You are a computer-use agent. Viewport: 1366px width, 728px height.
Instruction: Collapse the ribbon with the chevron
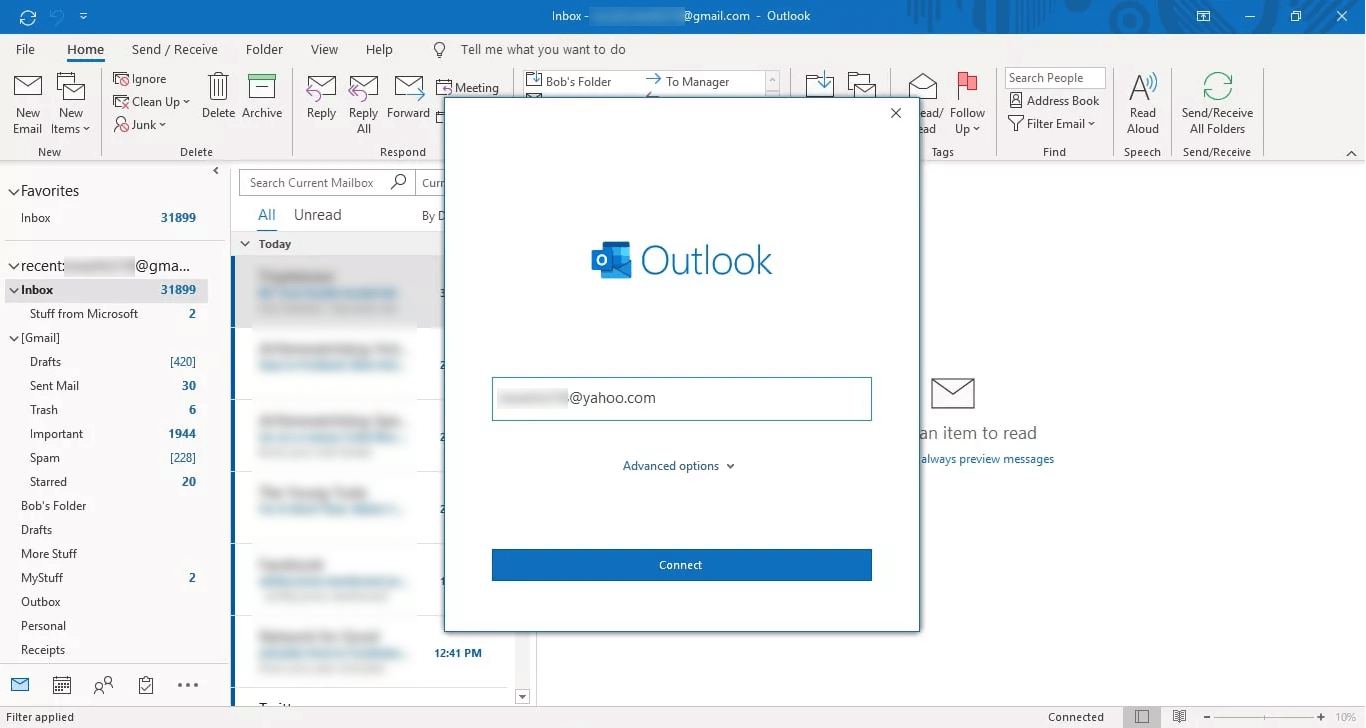click(x=1352, y=154)
